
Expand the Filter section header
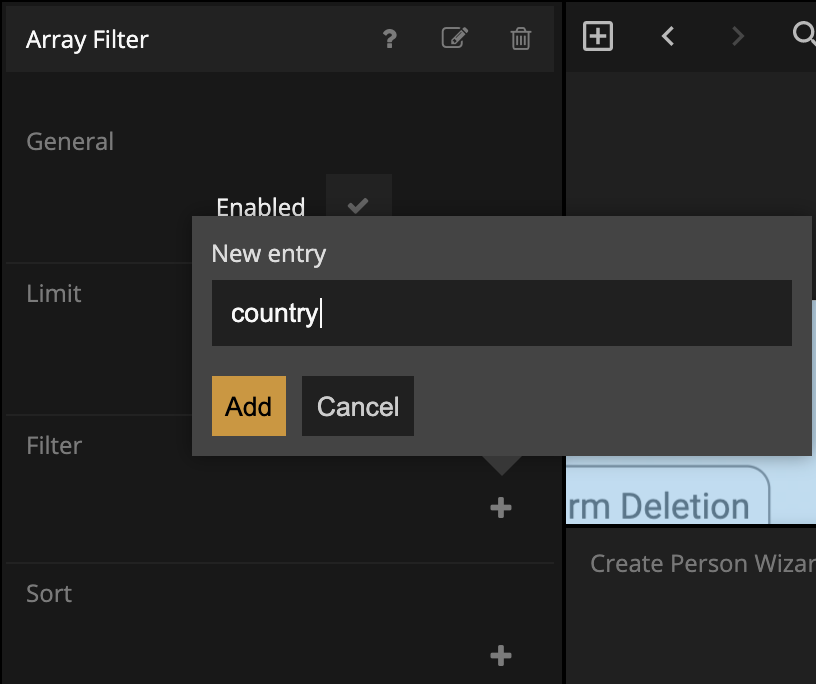click(x=54, y=446)
